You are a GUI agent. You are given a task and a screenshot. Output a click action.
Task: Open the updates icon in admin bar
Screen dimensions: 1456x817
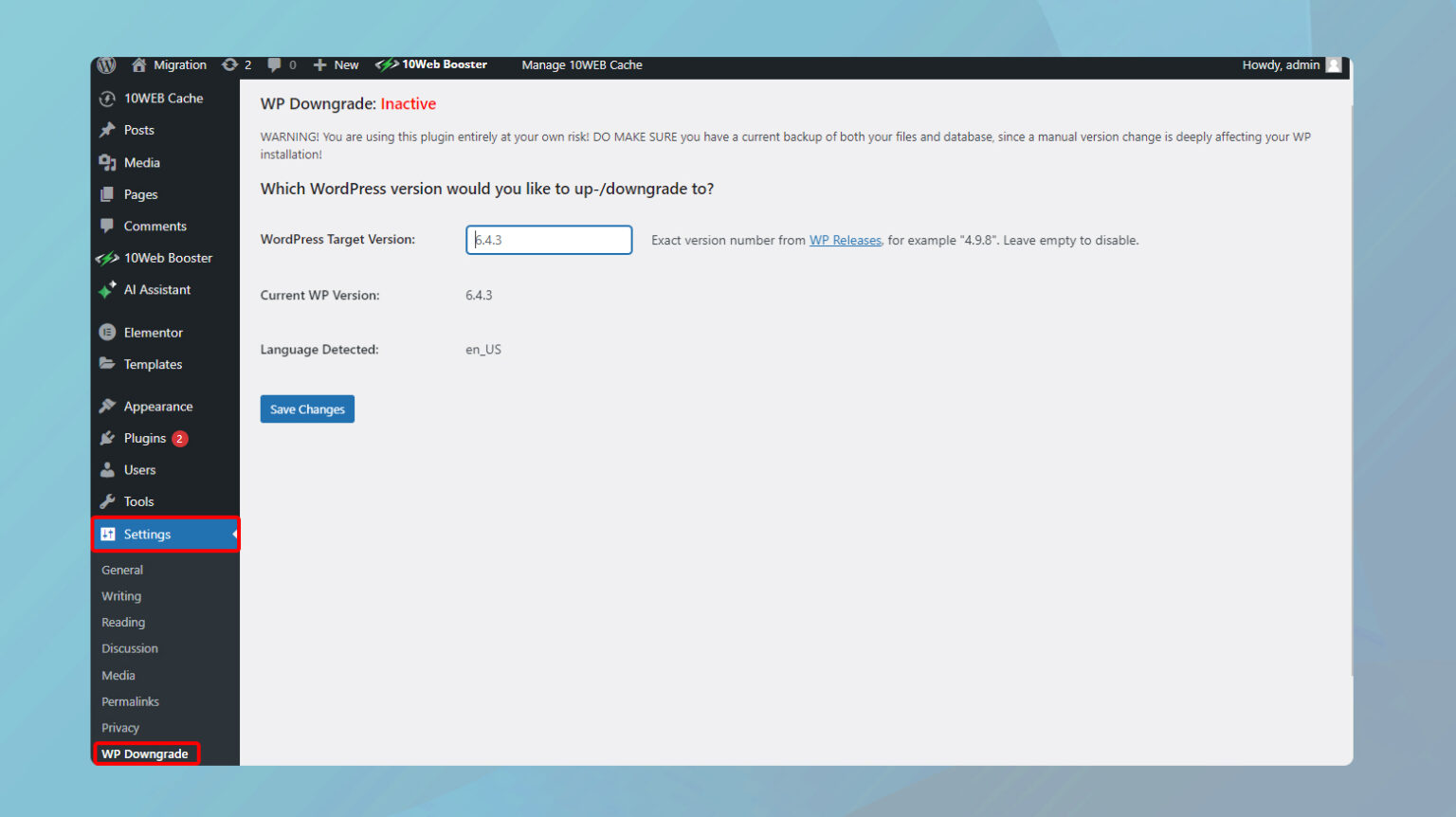[x=229, y=64]
